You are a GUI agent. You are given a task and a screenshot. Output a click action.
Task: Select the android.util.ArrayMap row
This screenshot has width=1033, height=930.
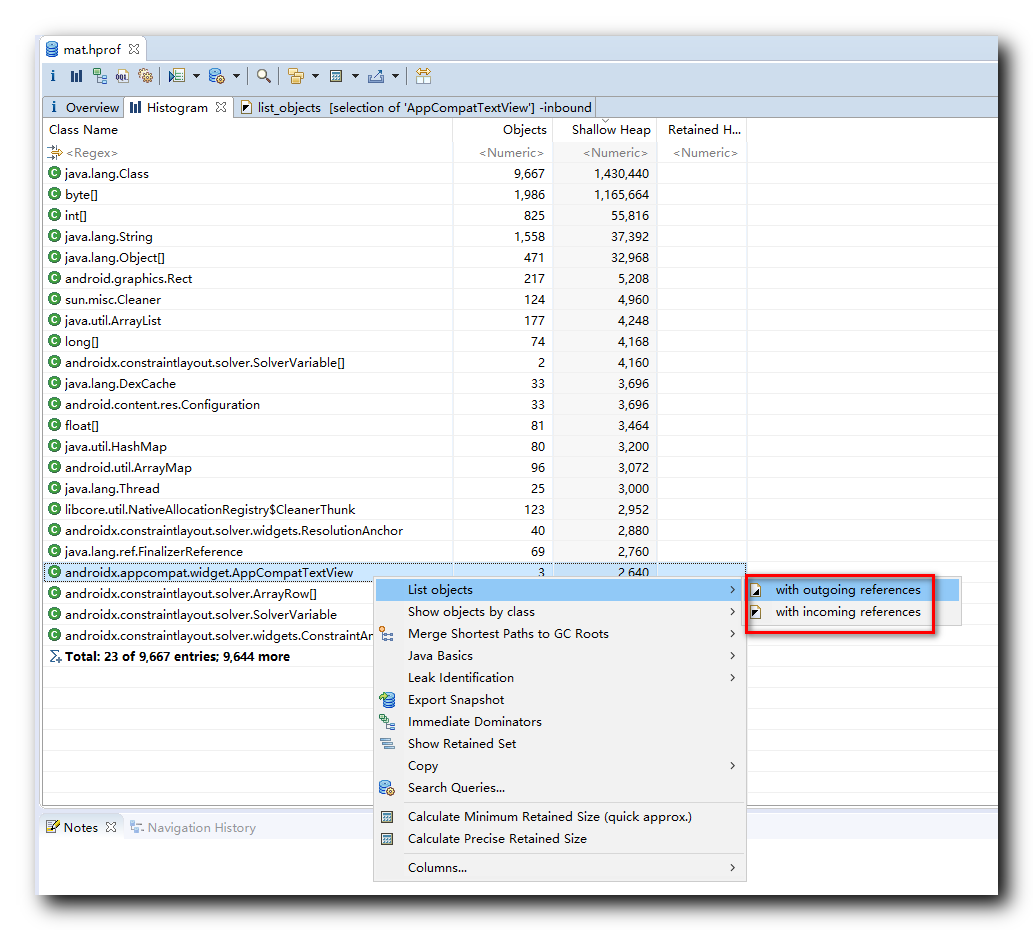(x=395, y=468)
